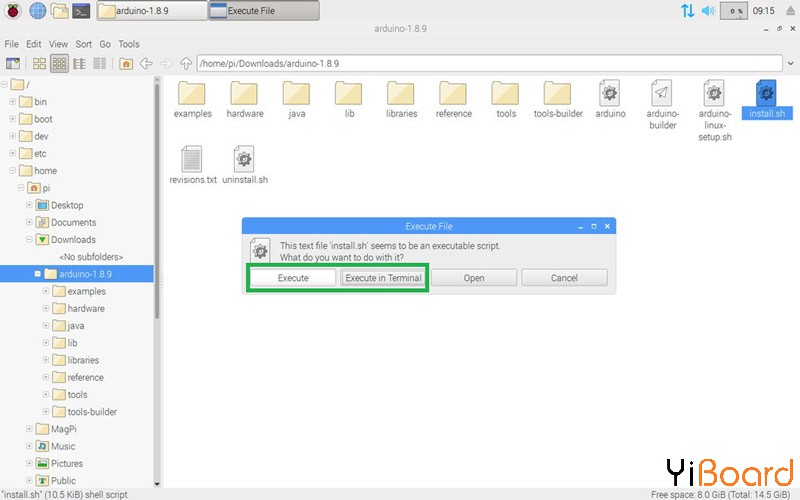Image resolution: width=800 pixels, height=500 pixels.
Task: Select the arduino executable file
Action: click(610, 100)
